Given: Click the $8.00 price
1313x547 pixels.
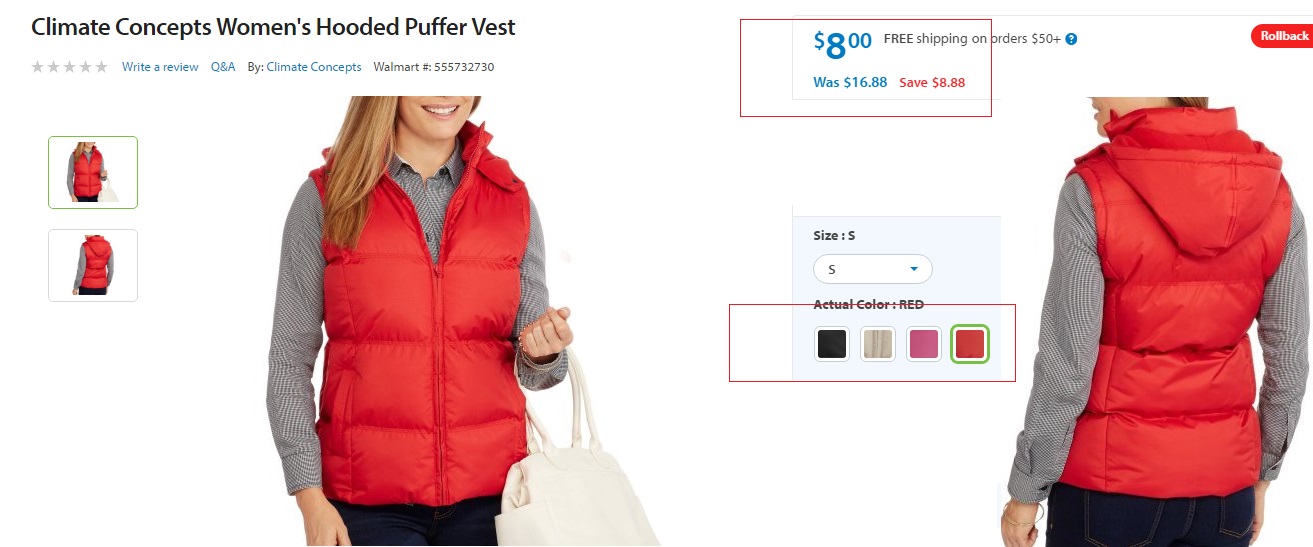Looking at the screenshot, I should 842,44.
